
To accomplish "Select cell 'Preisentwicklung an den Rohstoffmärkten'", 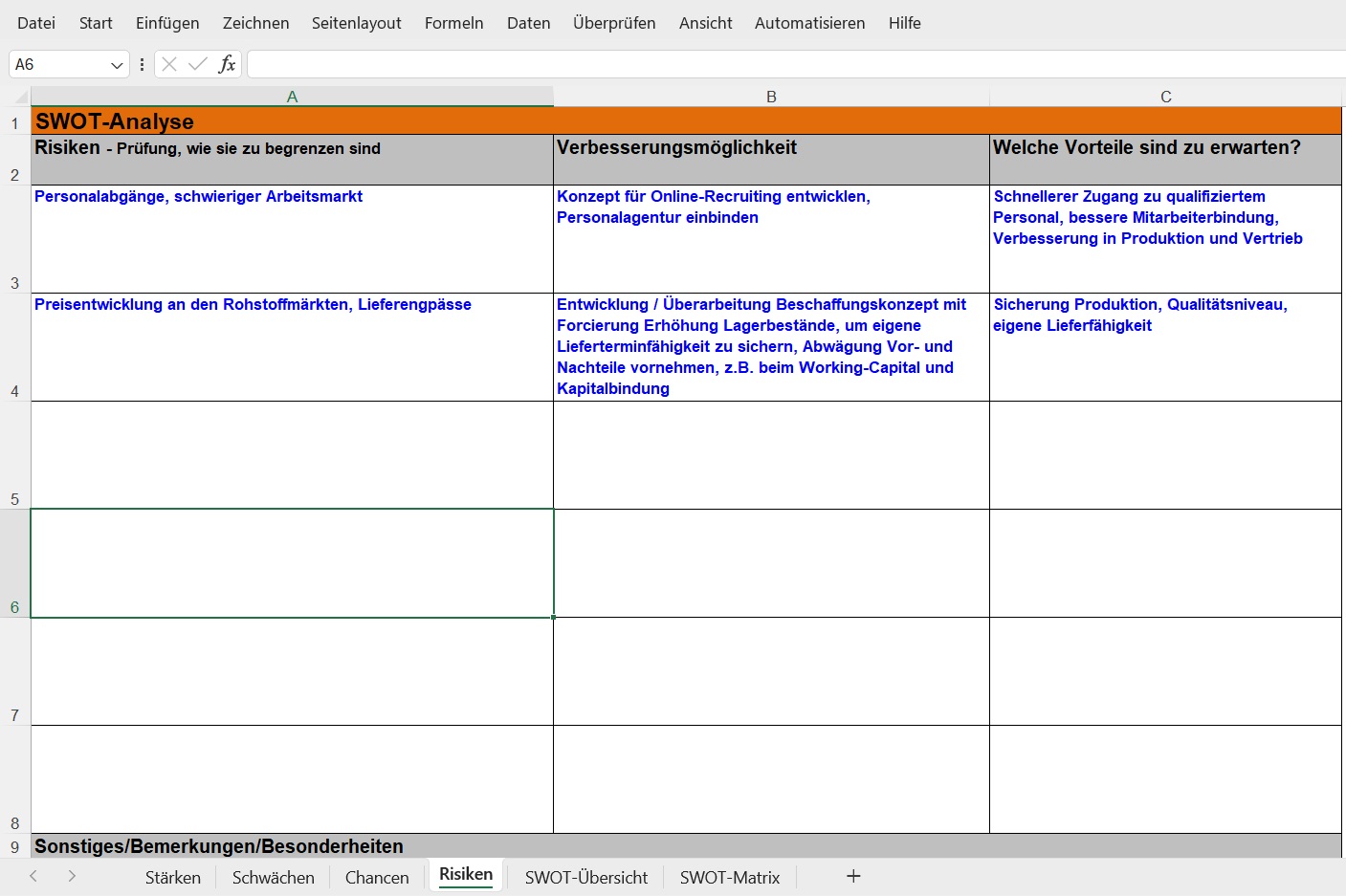I will tap(292, 347).
